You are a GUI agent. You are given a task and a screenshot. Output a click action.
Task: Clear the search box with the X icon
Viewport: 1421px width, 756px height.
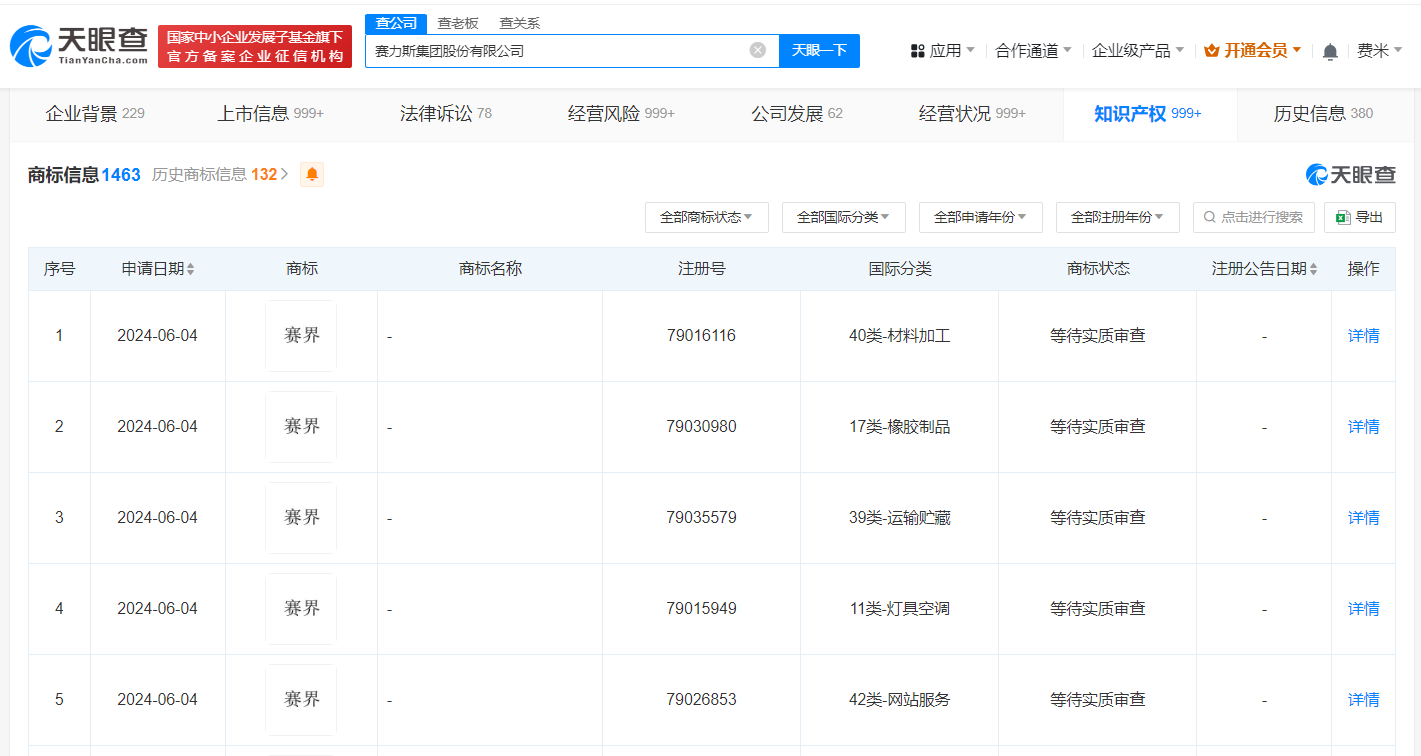pyautogui.click(x=758, y=50)
